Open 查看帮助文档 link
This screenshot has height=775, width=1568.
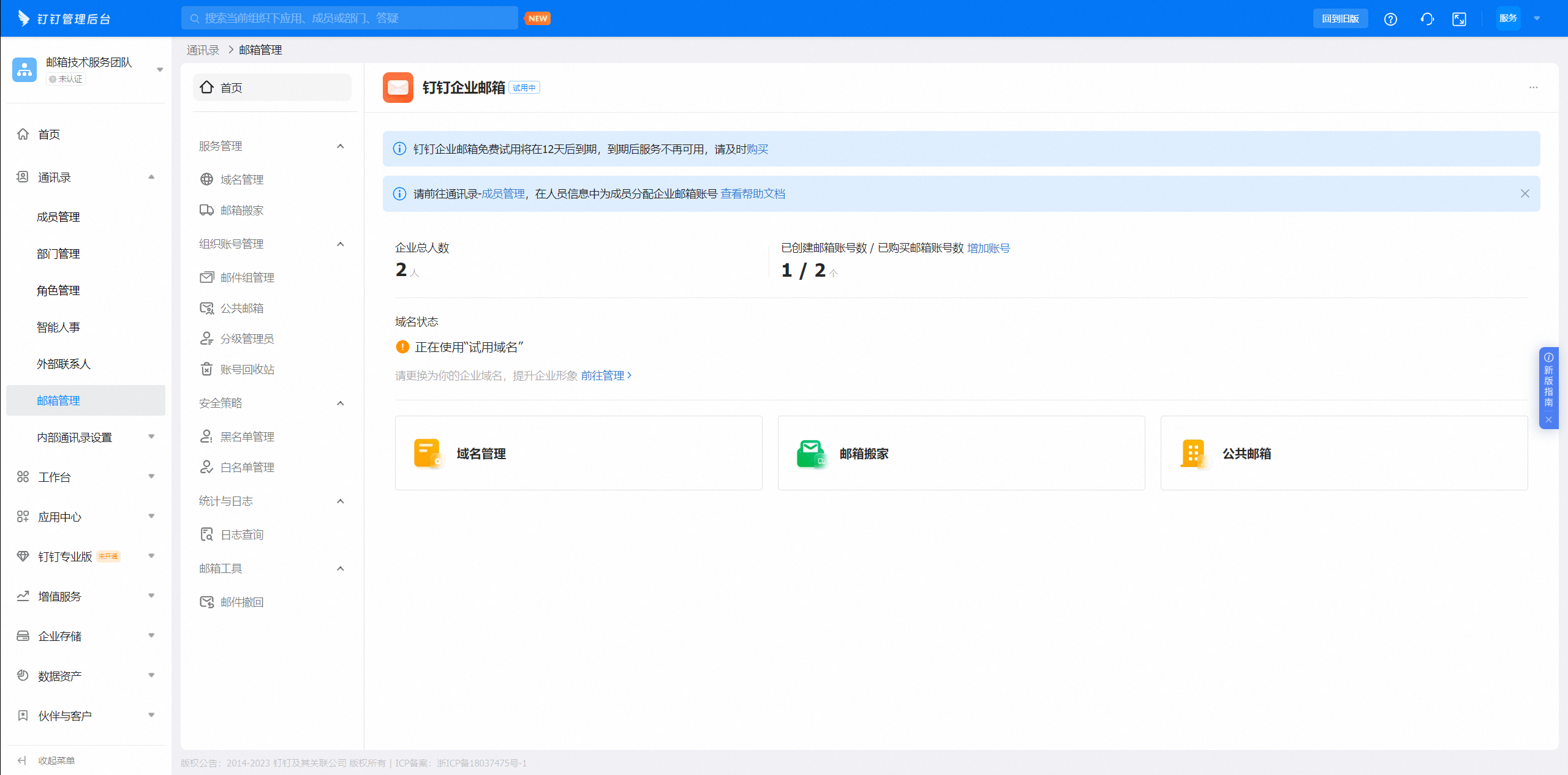[753, 194]
